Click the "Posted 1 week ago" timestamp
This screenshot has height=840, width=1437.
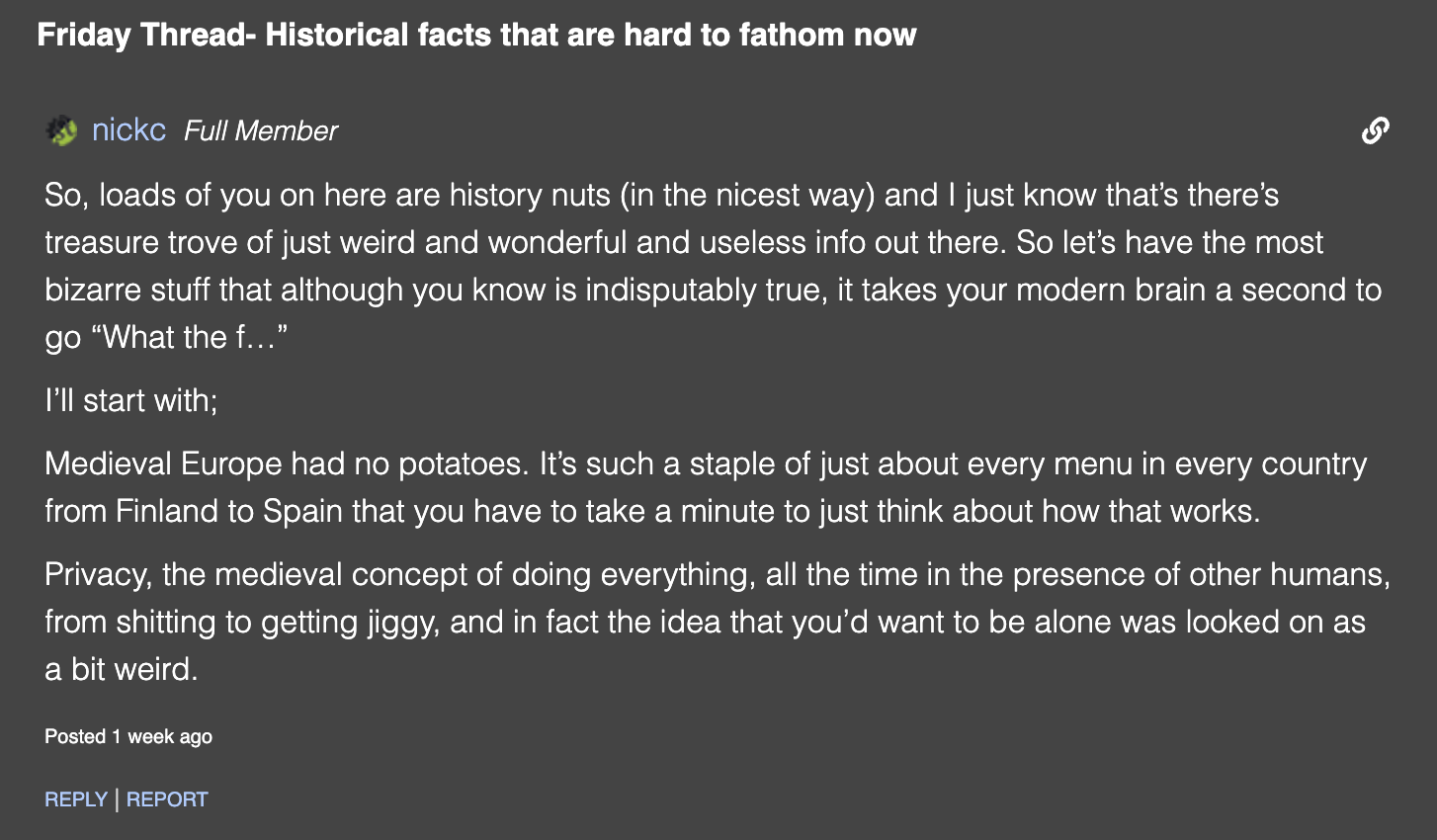pos(128,736)
